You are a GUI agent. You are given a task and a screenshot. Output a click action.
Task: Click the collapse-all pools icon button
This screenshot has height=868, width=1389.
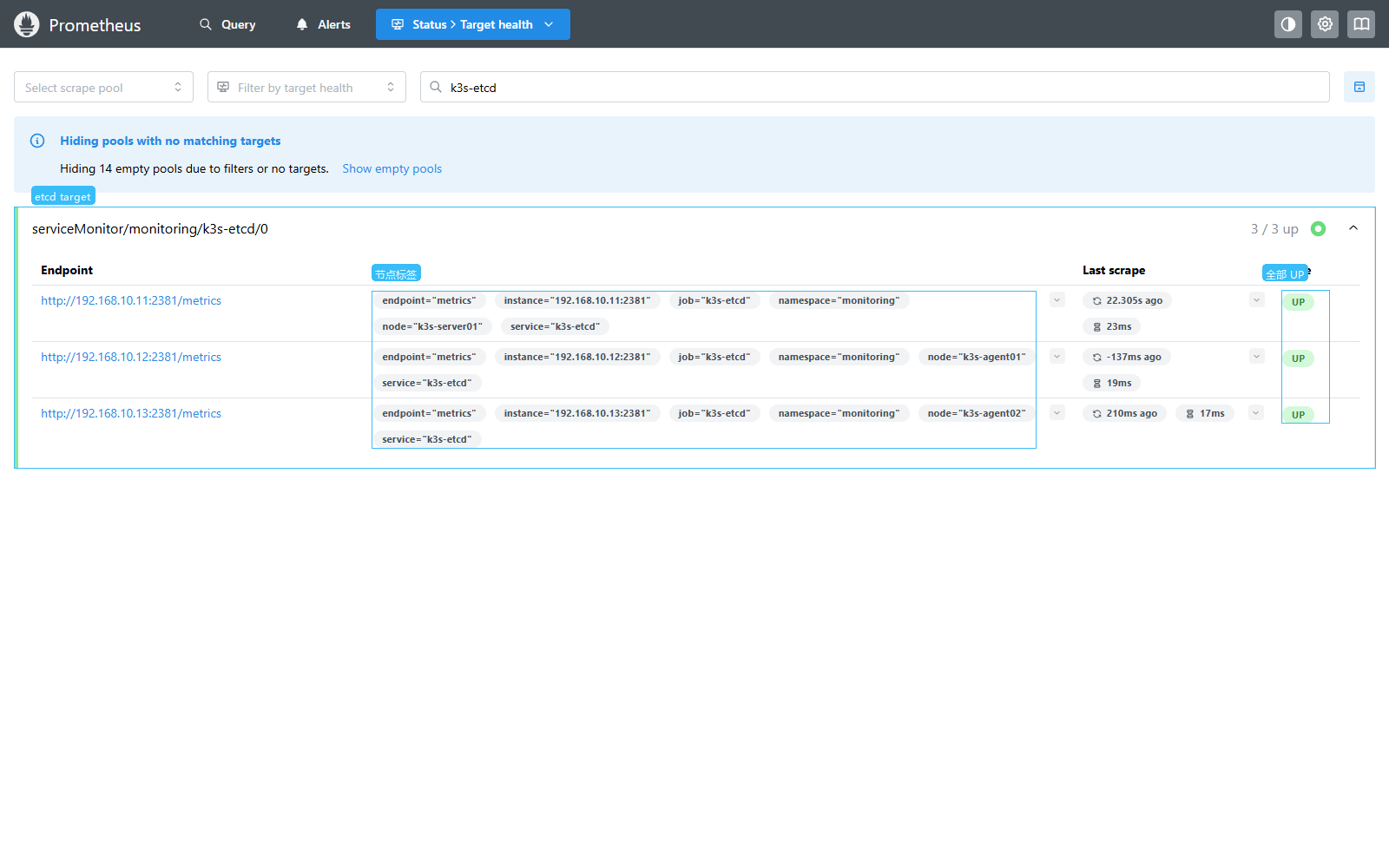pyautogui.click(x=1359, y=87)
